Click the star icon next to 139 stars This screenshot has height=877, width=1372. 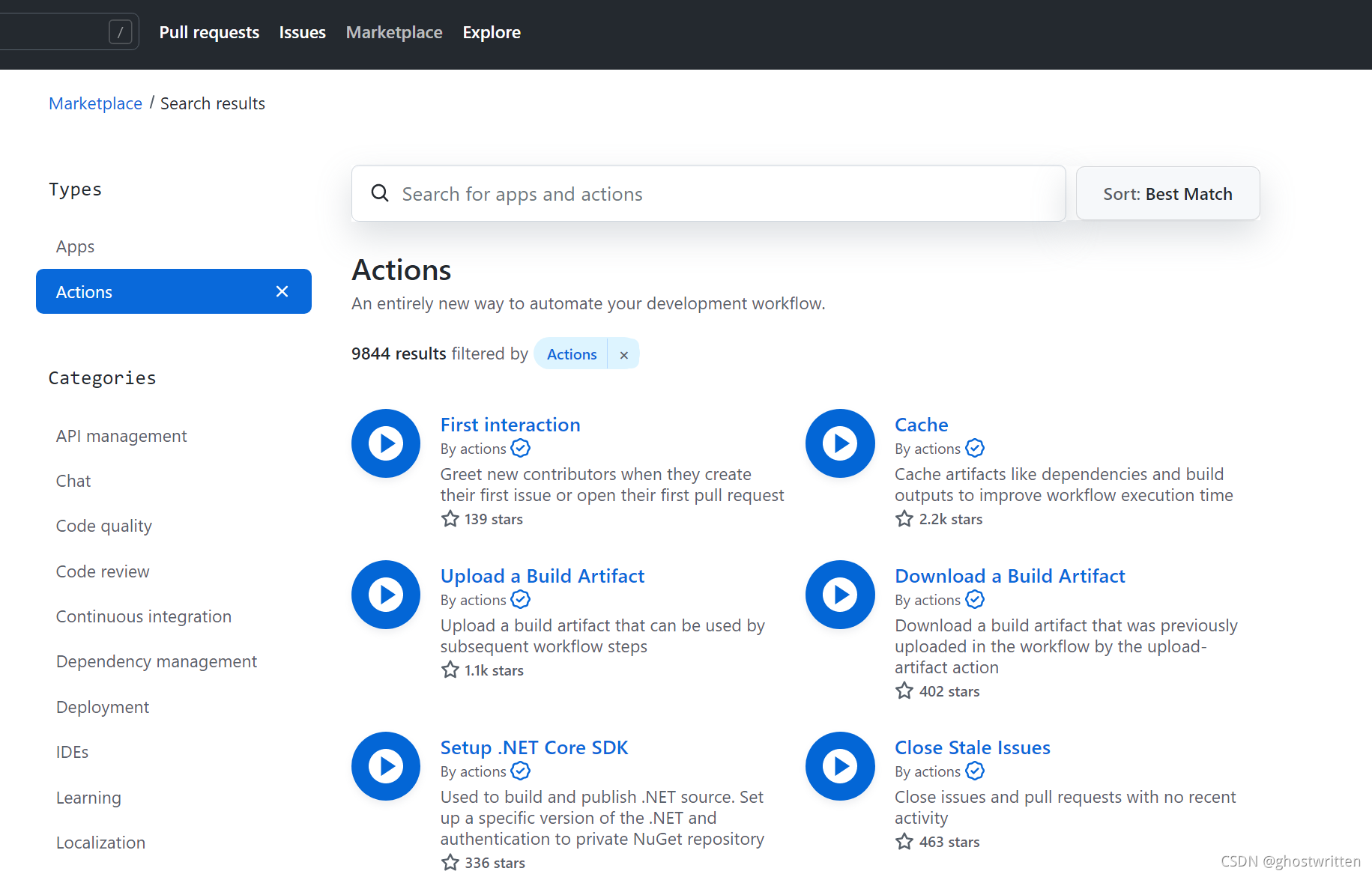tap(450, 518)
